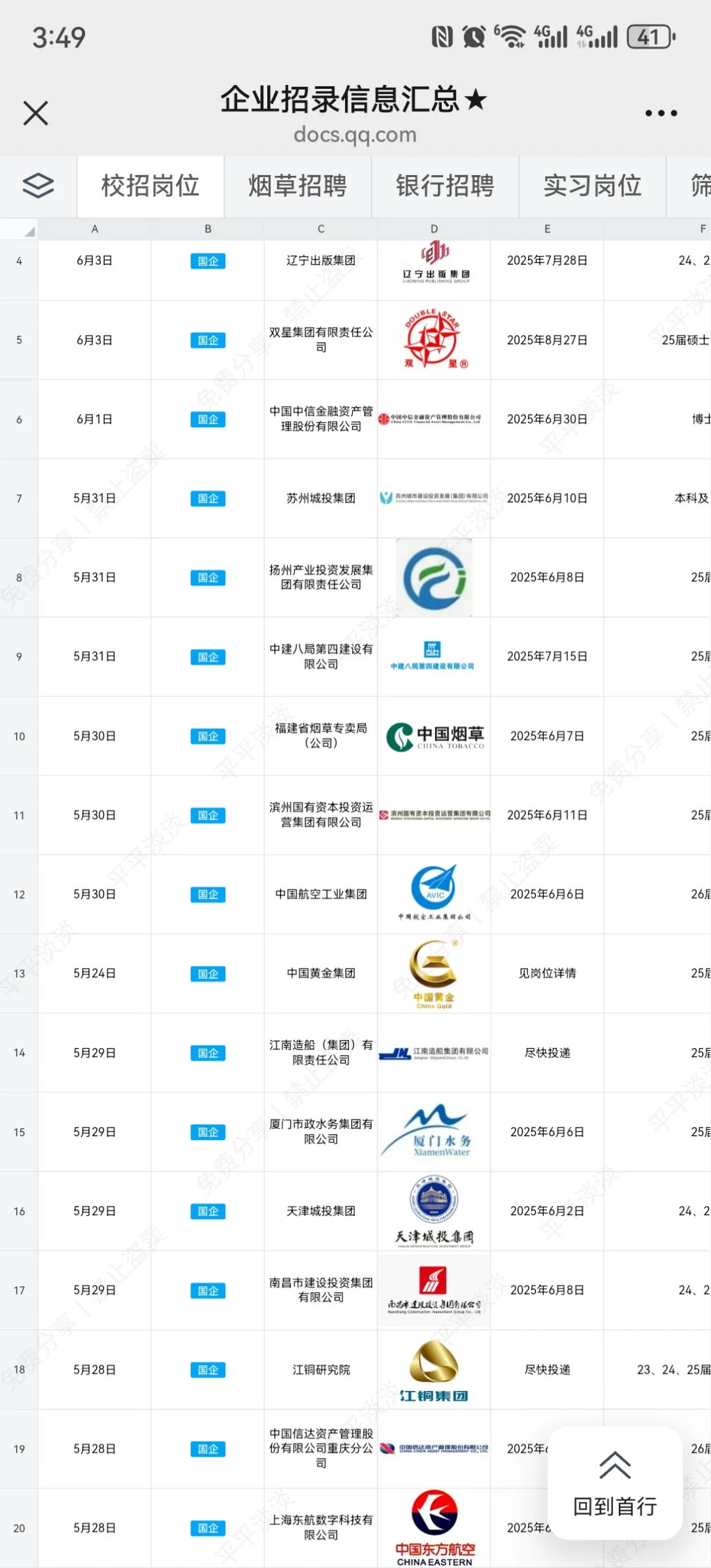Select the 见岗位详情 cell
The width and height of the screenshot is (711, 1568).
(x=547, y=974)
